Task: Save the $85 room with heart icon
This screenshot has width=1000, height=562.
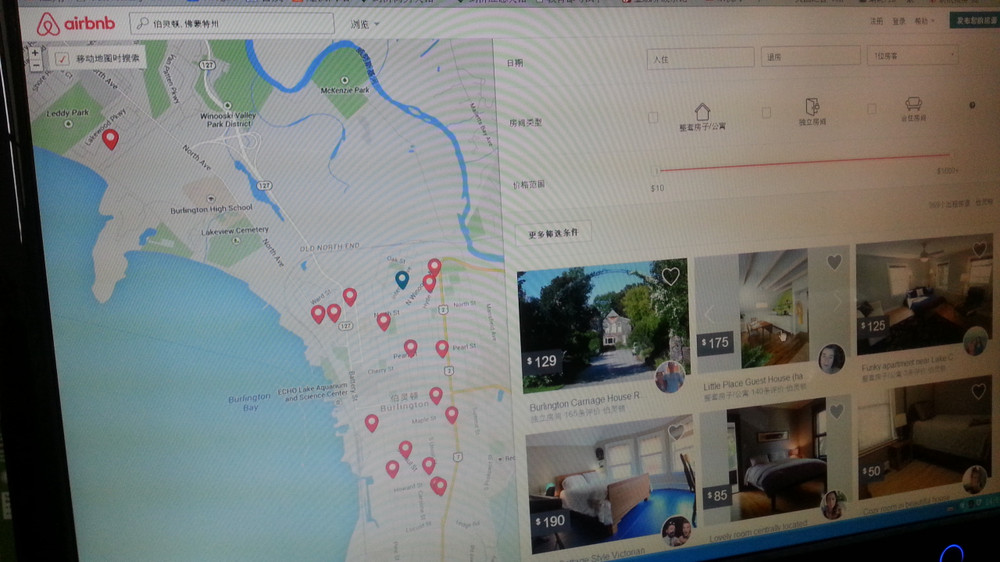Action: 836,411
